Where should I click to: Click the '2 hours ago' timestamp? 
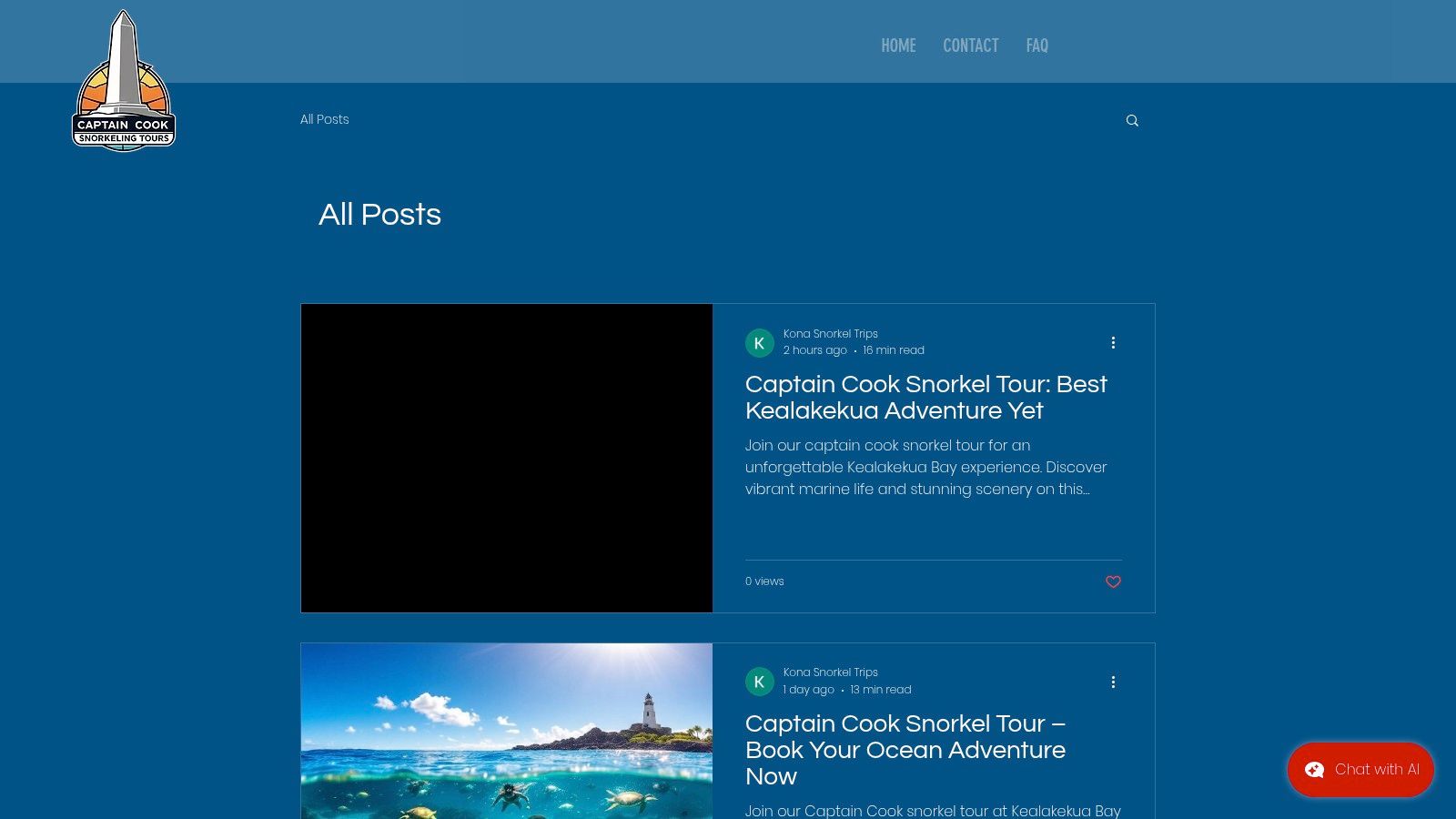pos(815,350)
